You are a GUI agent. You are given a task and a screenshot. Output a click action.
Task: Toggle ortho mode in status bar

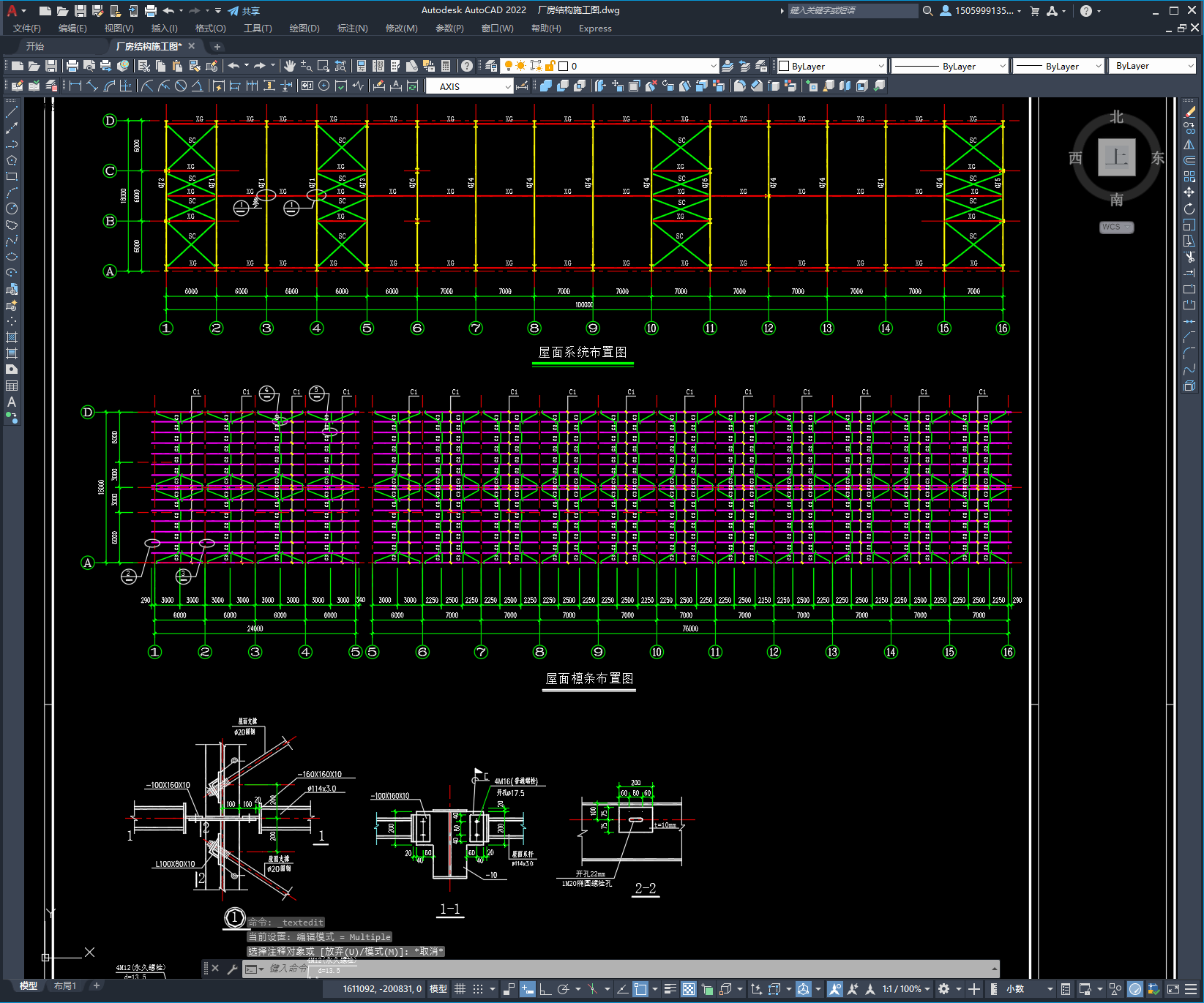[x=545, y=989]
